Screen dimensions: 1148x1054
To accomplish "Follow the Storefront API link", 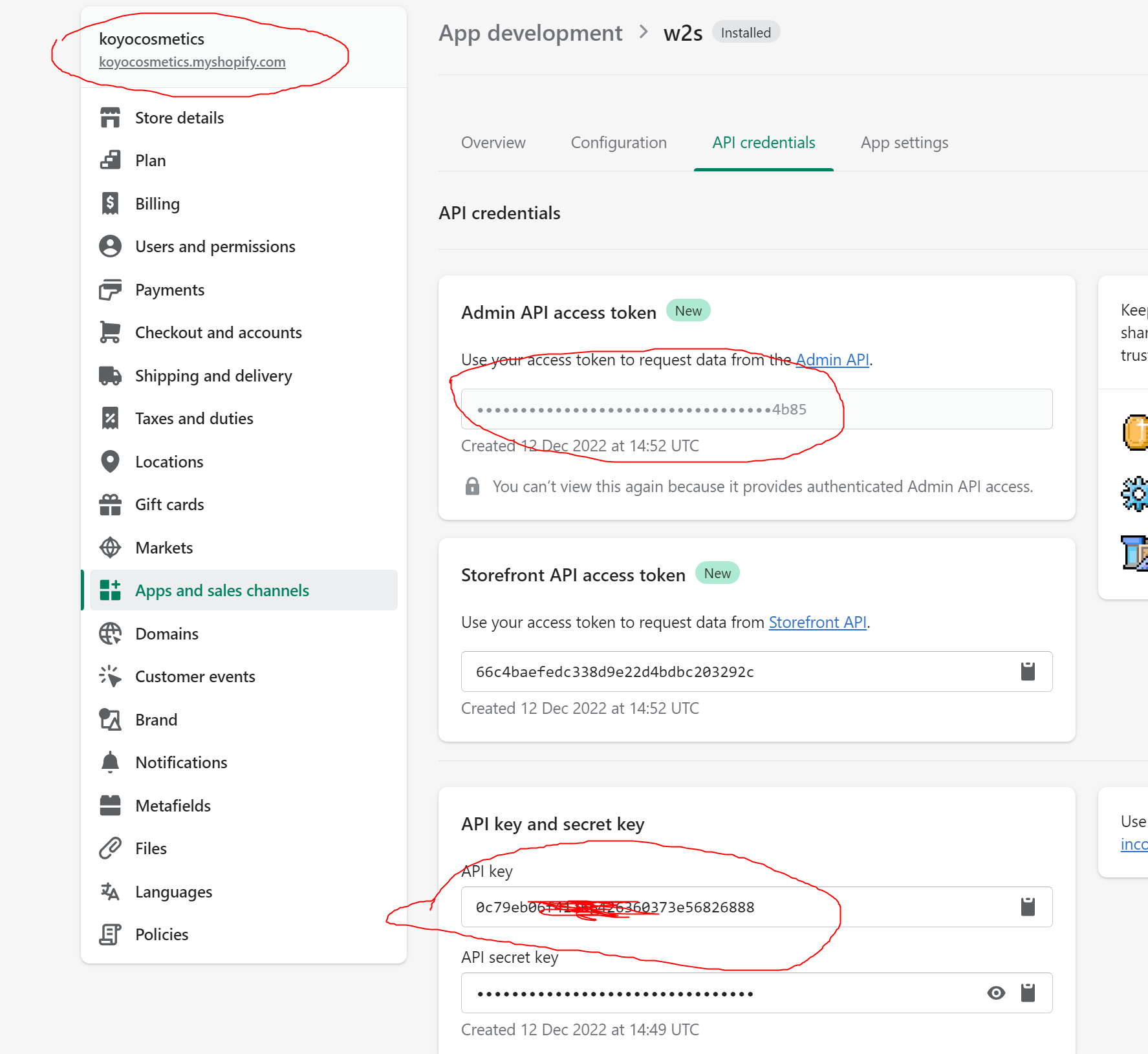I will pos(818,622).
